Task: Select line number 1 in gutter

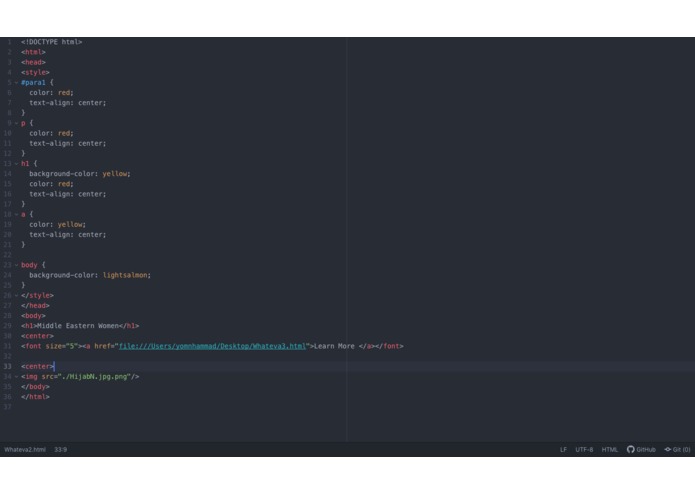Action: tap(9, 42)
